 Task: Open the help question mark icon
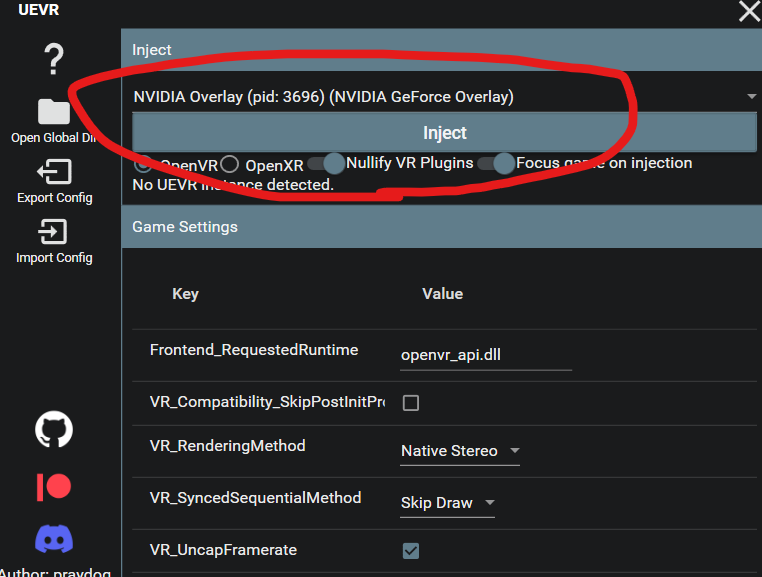click(54, 59)
